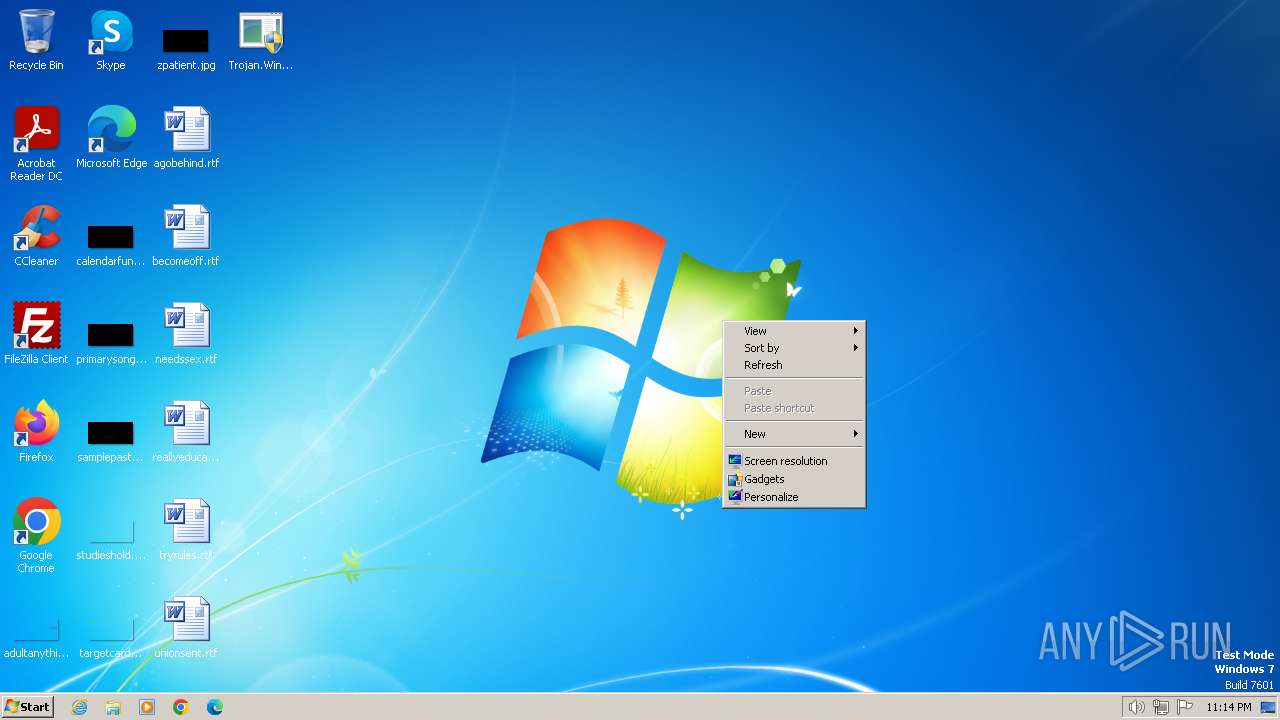Open the Recycle Bin desktop icon
The height and width of the screenshot is (720, 1280).
(x=36, y=40)
